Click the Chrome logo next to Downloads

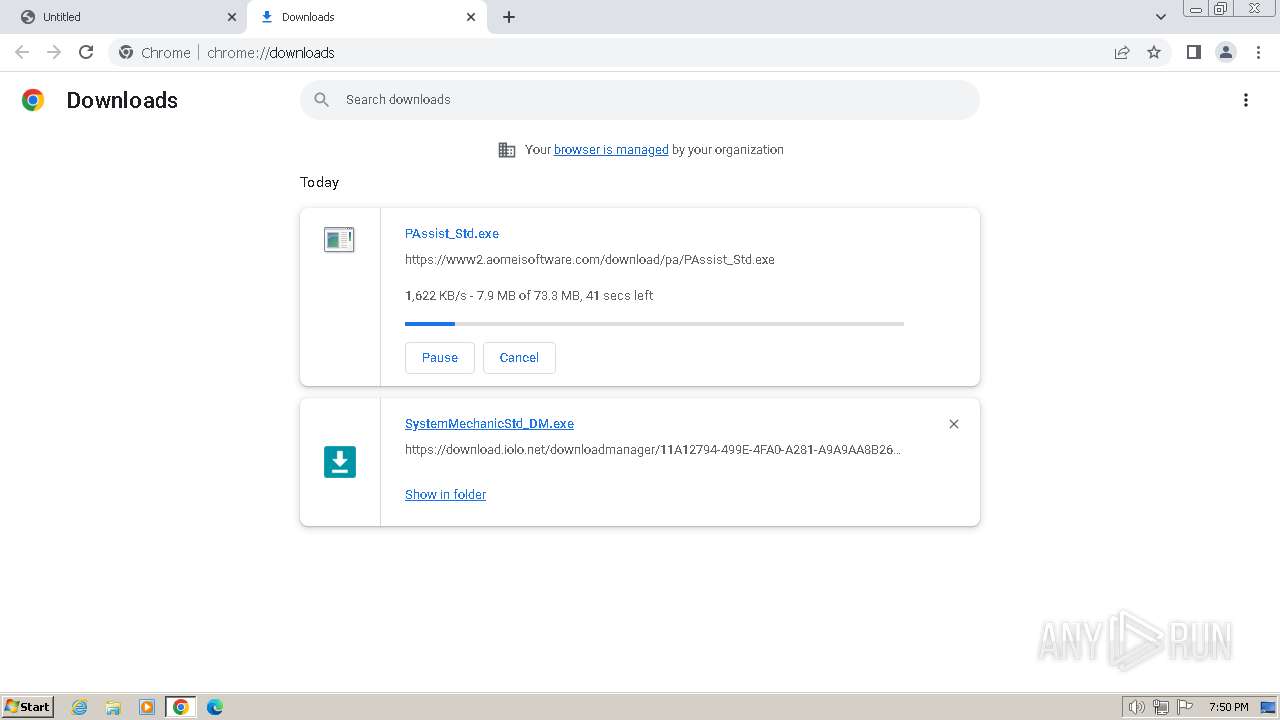point(33,100)
